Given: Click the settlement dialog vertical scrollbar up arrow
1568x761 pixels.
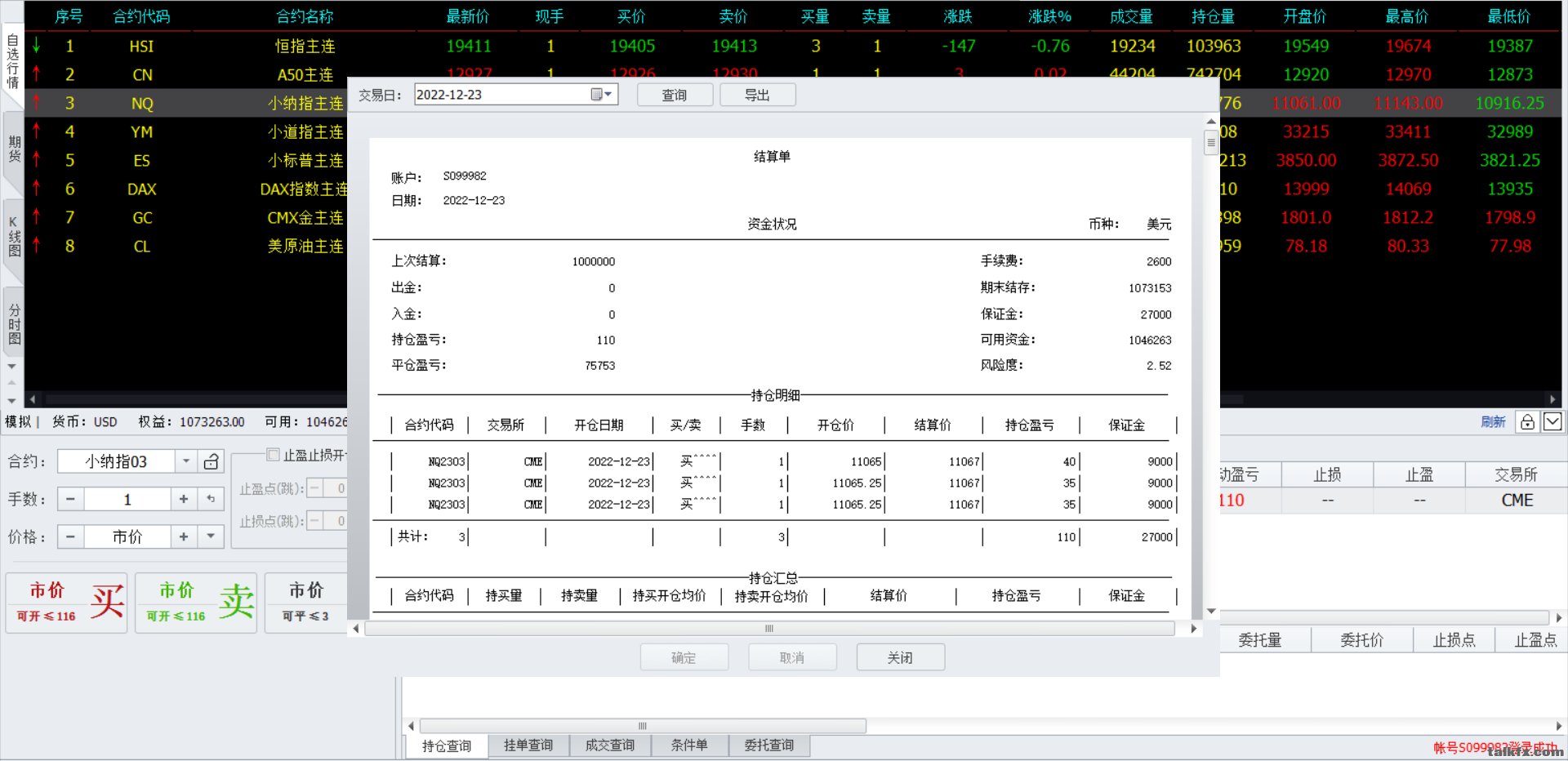Looking at the screenshot, I should click(x=1212, y=122).
